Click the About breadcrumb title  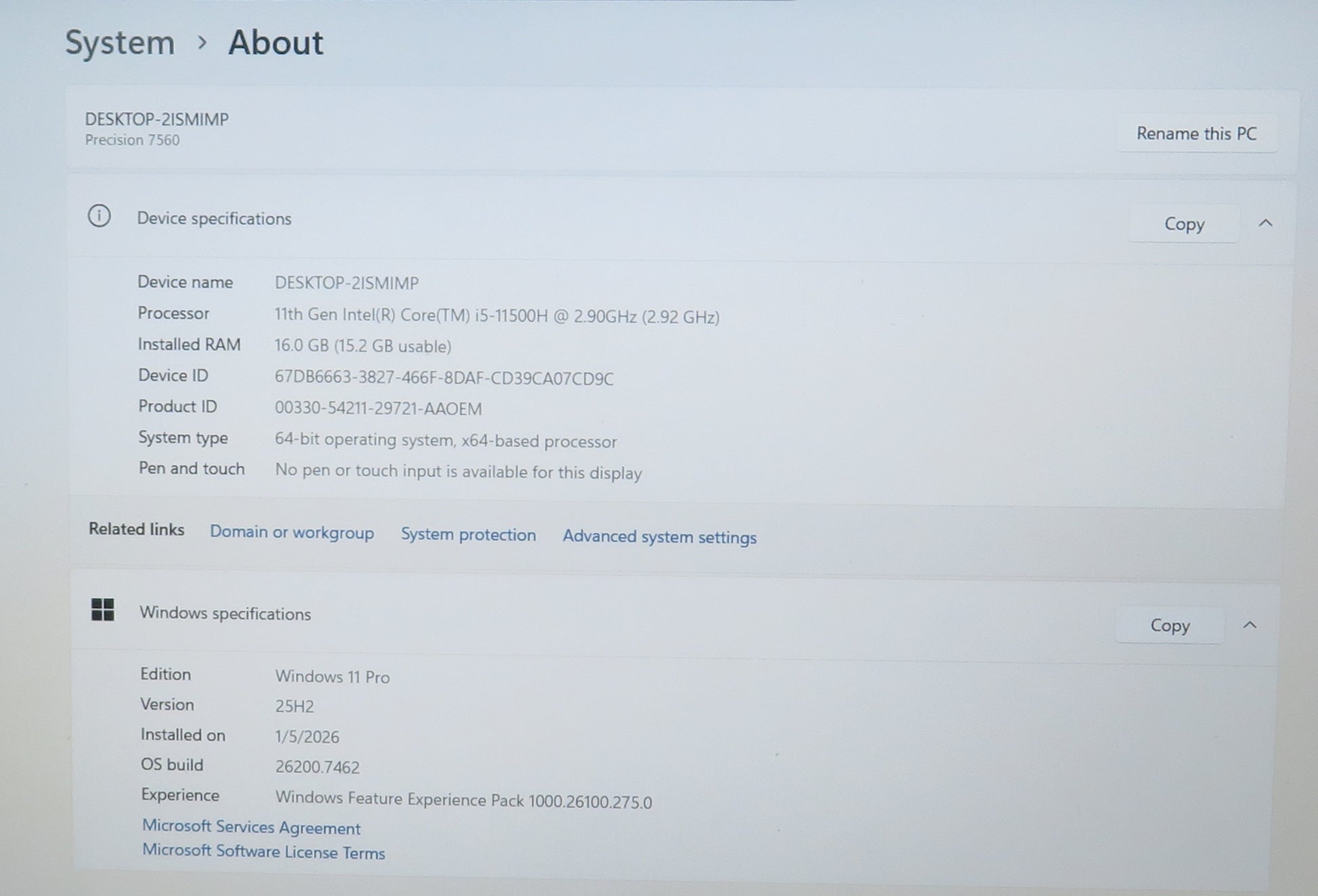click(276, 43)
